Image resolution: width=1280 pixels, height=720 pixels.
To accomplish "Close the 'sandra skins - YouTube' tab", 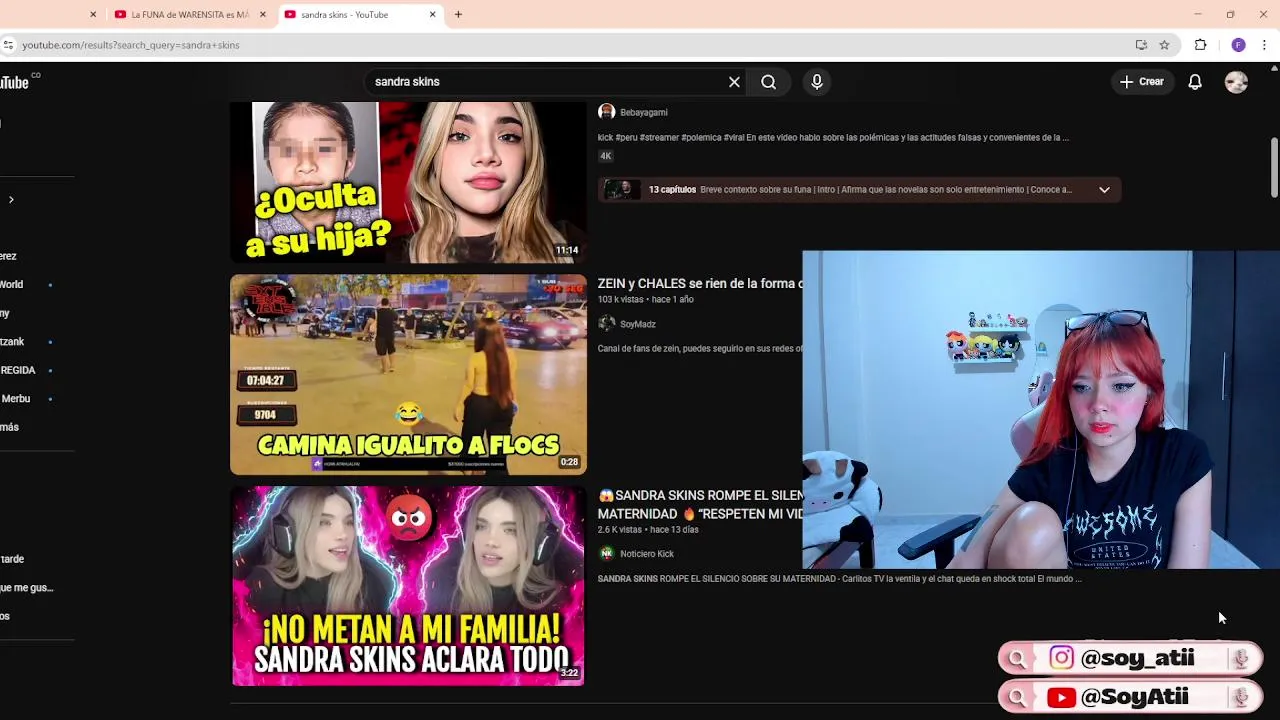I will pyautogui.click(x=433, y=15).
